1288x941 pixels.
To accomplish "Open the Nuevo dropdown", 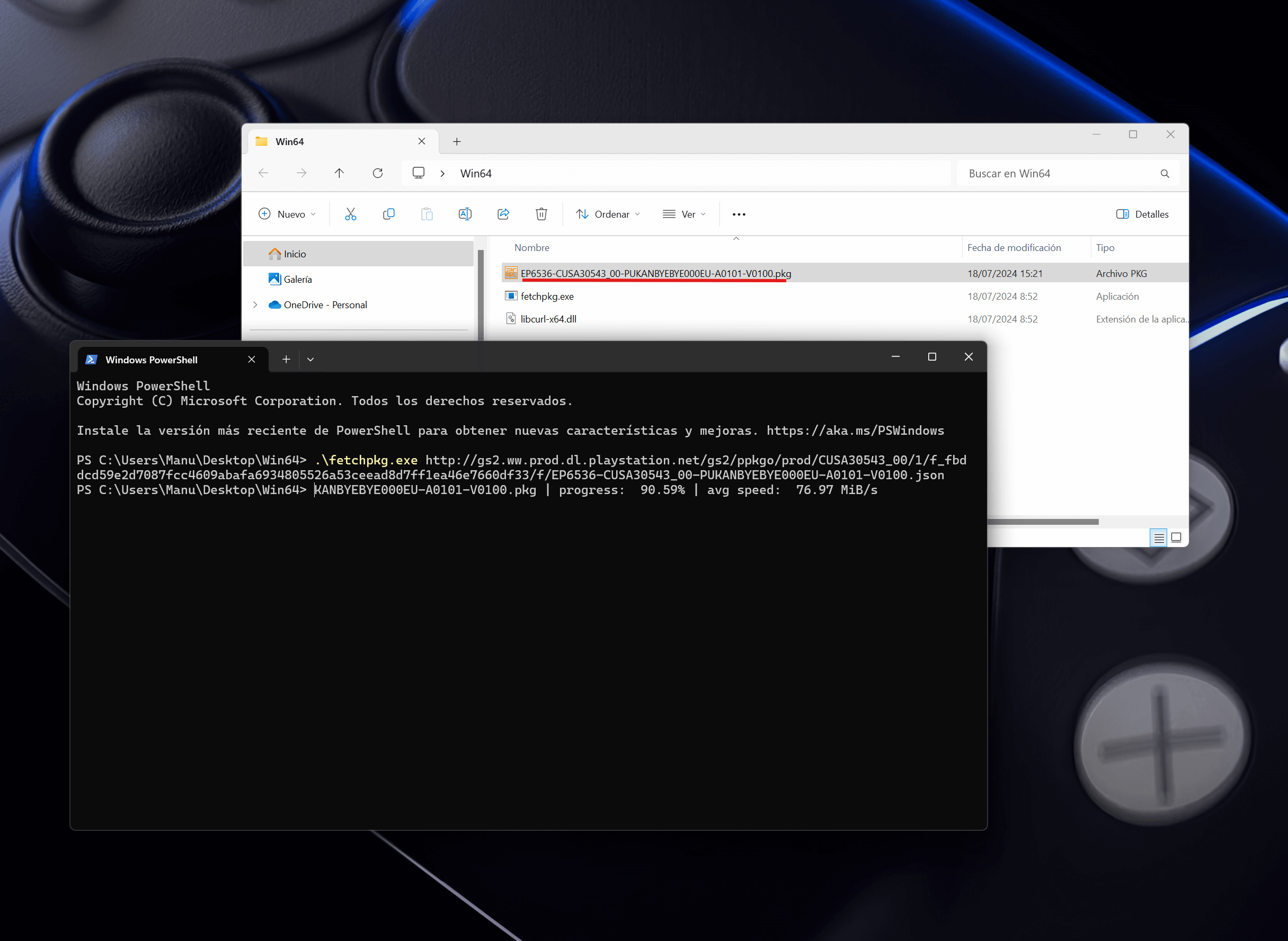I will coord(287,214).
